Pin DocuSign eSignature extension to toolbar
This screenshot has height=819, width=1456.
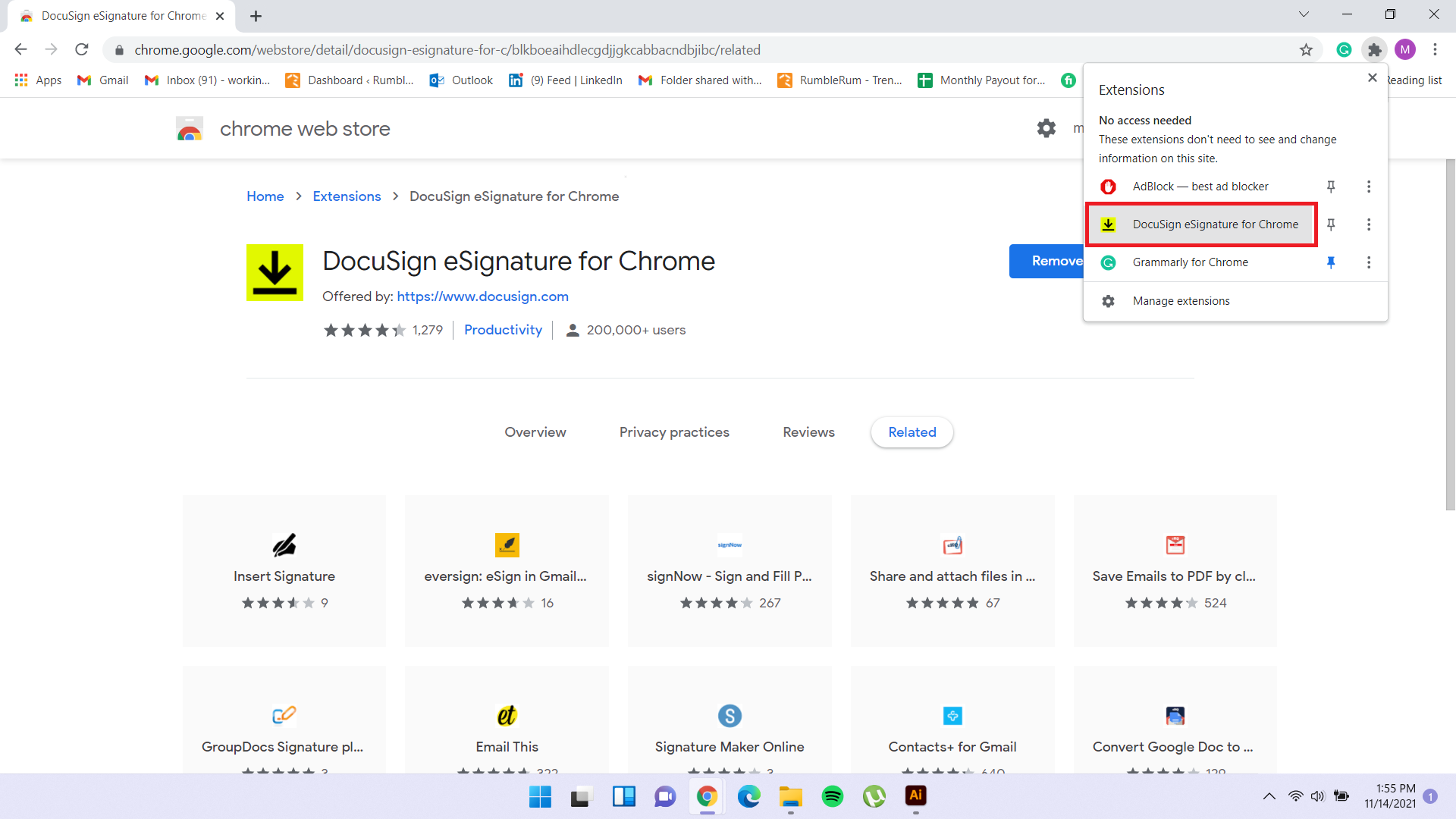click(x=1331, y=224)
